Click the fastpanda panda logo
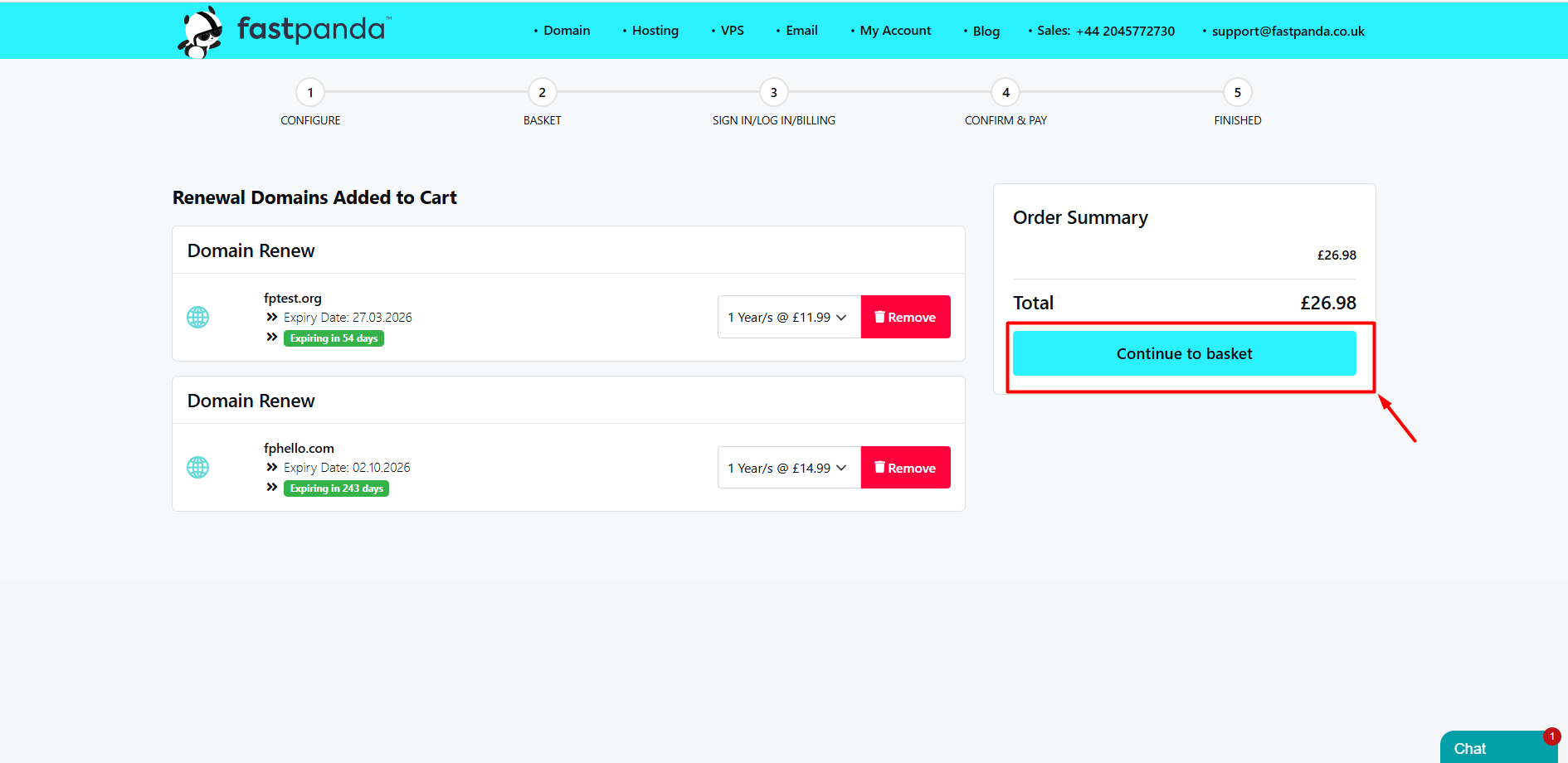This screenshot has width=1568, height=763. (x=201, y=32)
